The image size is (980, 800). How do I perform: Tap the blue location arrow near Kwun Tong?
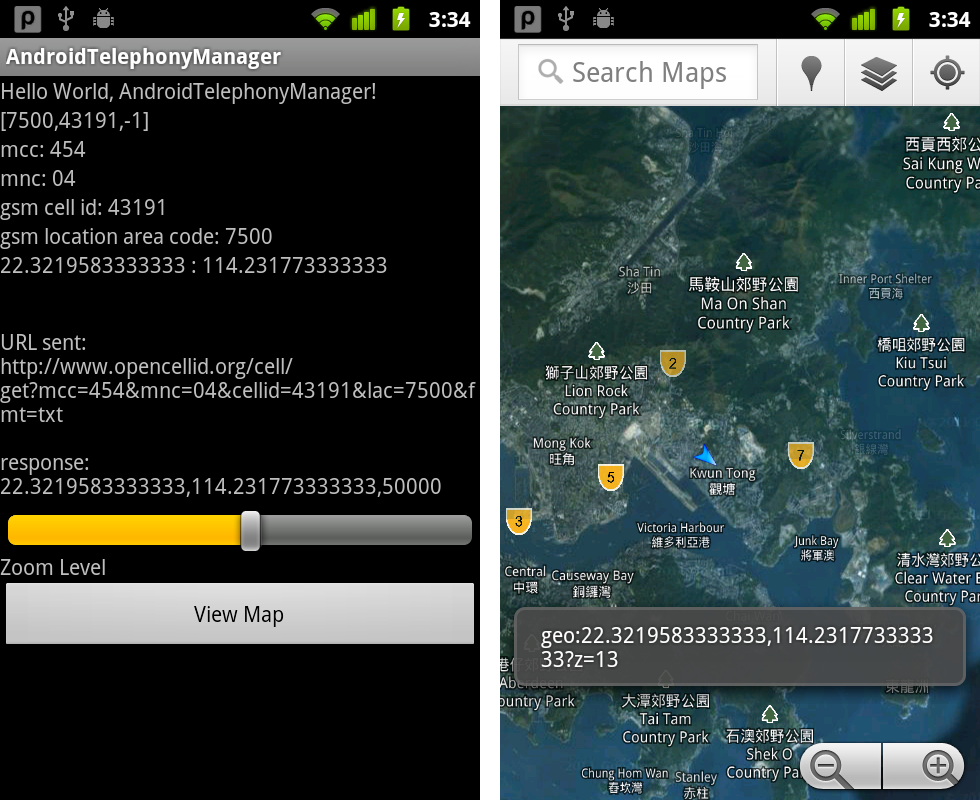pos(705,454)
